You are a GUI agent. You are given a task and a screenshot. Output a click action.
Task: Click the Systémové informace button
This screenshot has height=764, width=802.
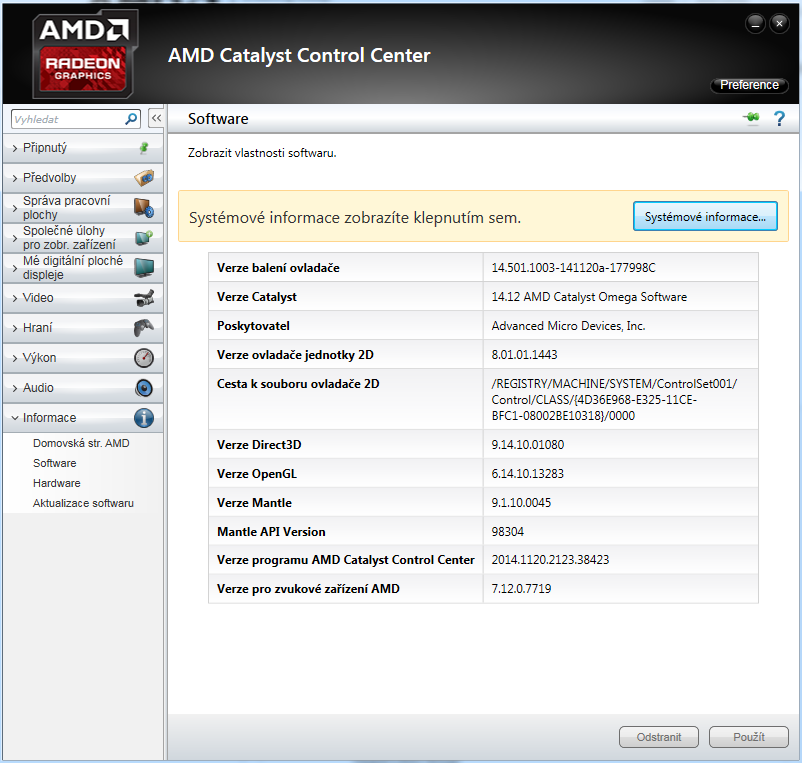tap(705, 216)
